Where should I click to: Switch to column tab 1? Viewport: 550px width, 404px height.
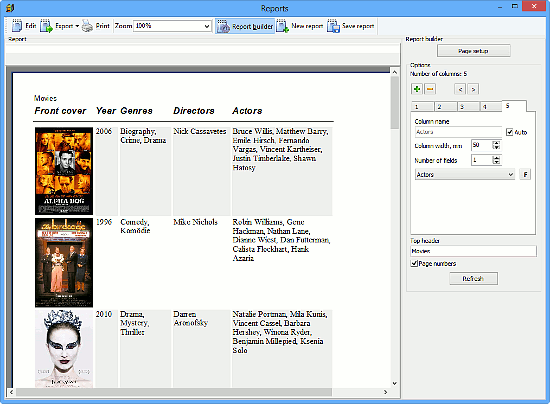pos(422,107)
